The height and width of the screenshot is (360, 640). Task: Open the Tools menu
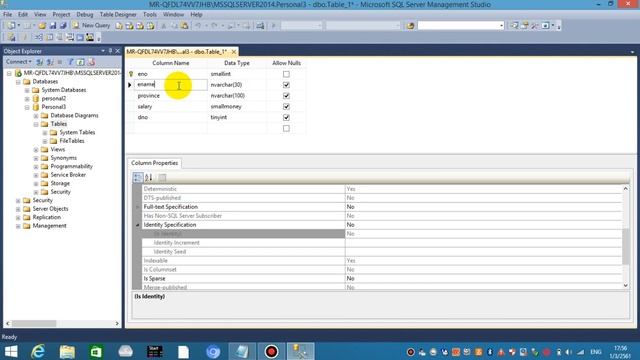(150, 14)
